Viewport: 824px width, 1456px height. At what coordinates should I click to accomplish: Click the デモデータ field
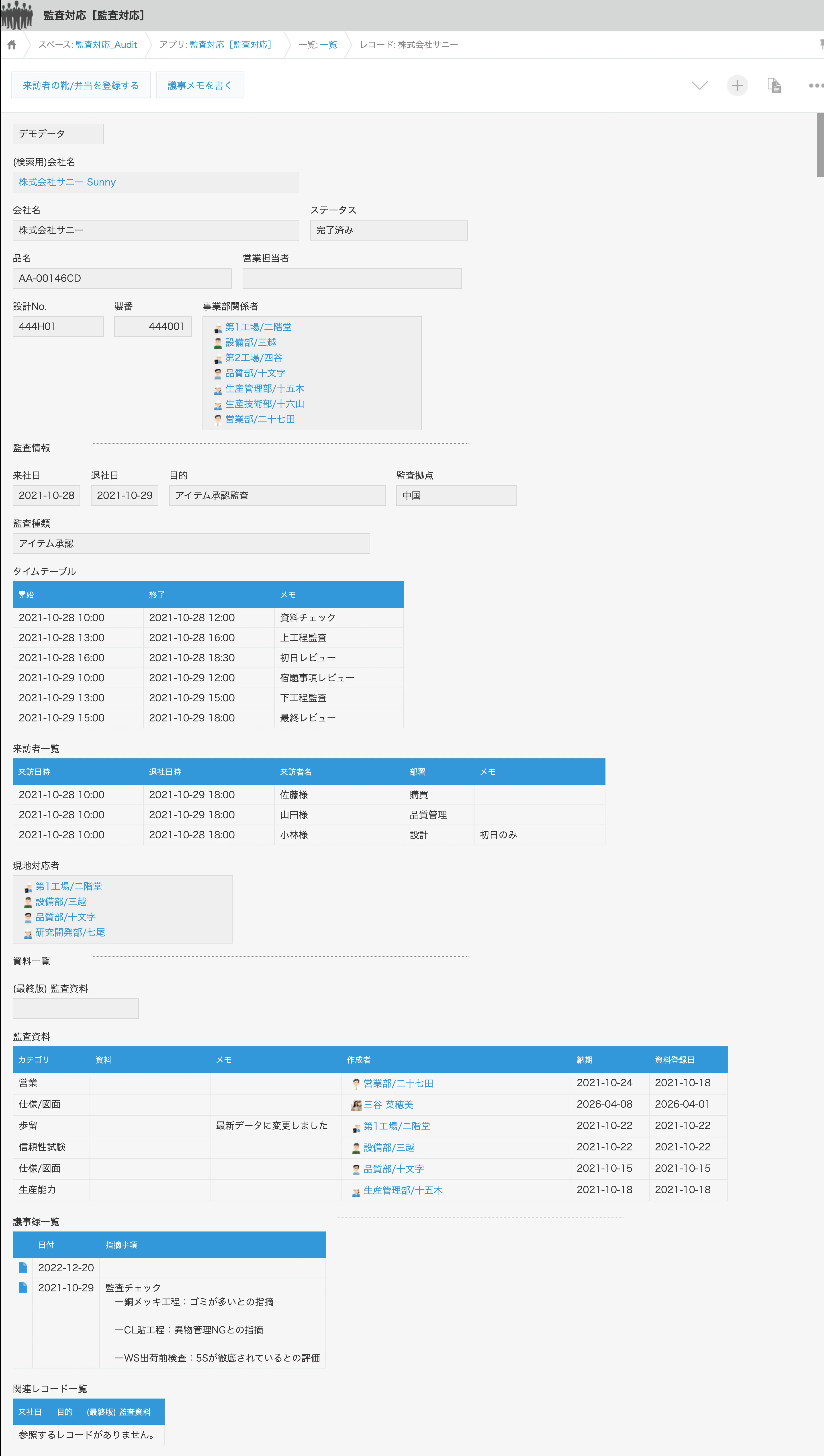click(x=58, y=134)
